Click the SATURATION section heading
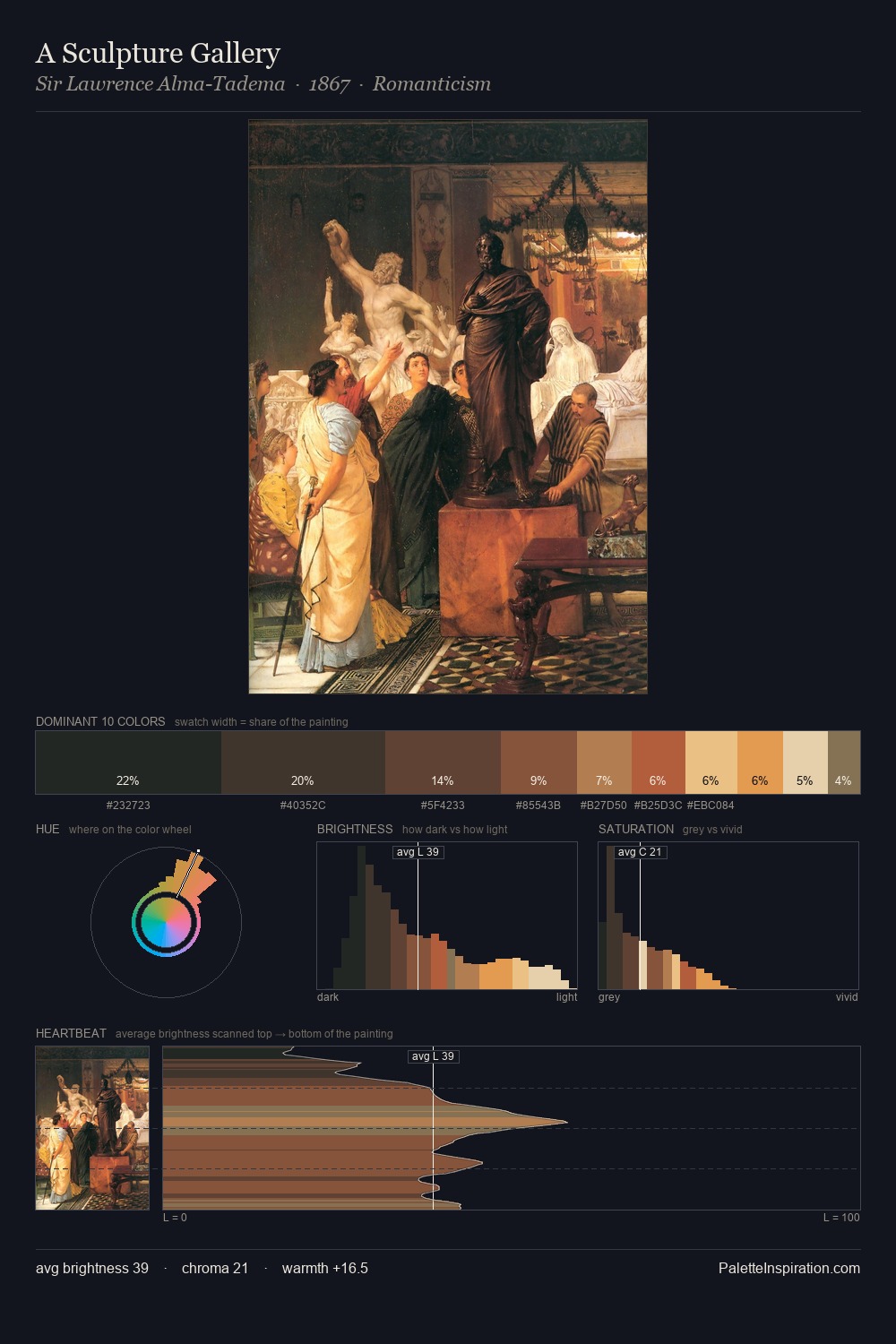 point(636,829)
